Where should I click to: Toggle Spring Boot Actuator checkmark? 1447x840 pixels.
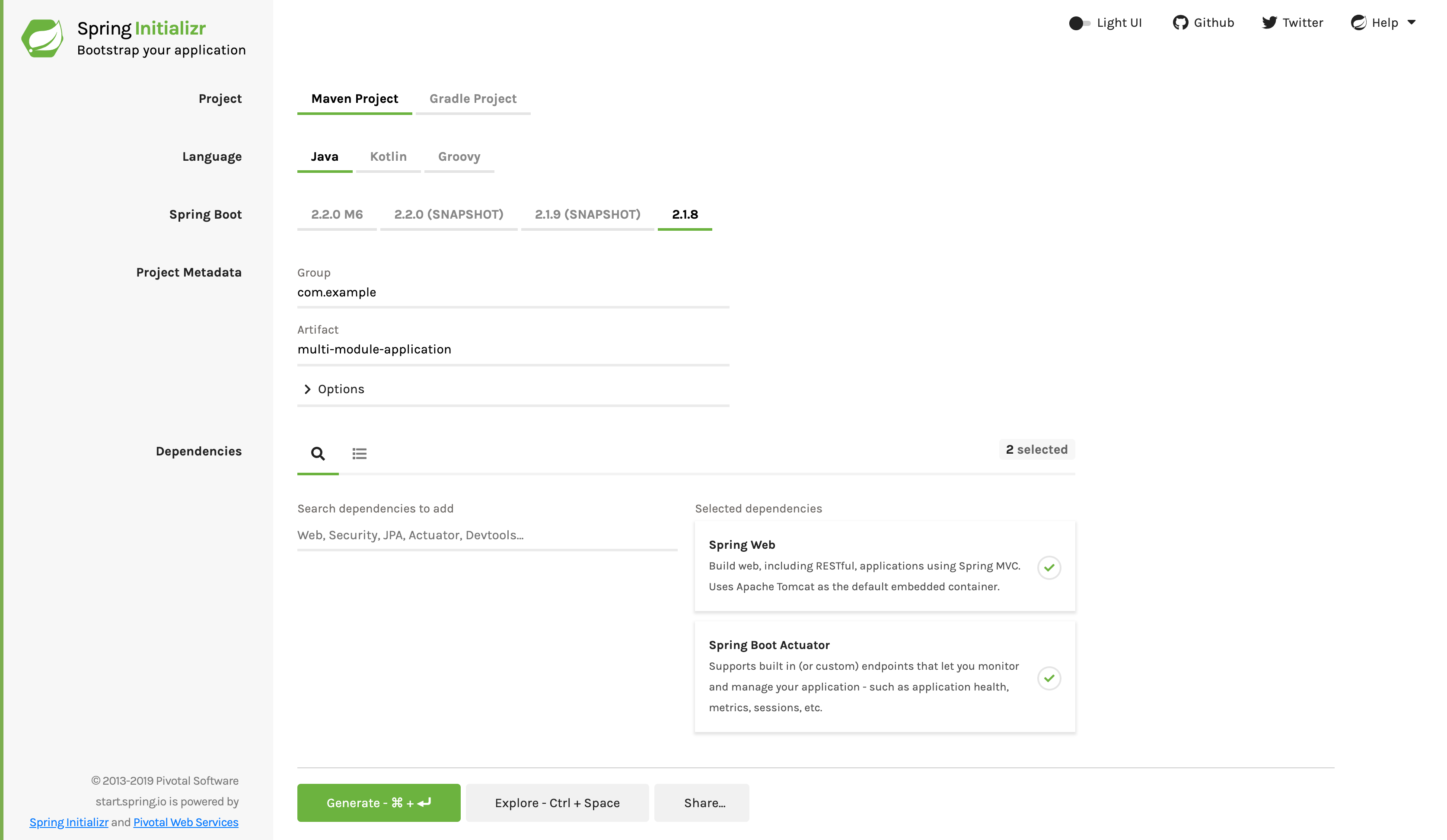(x=1049, y=677)
